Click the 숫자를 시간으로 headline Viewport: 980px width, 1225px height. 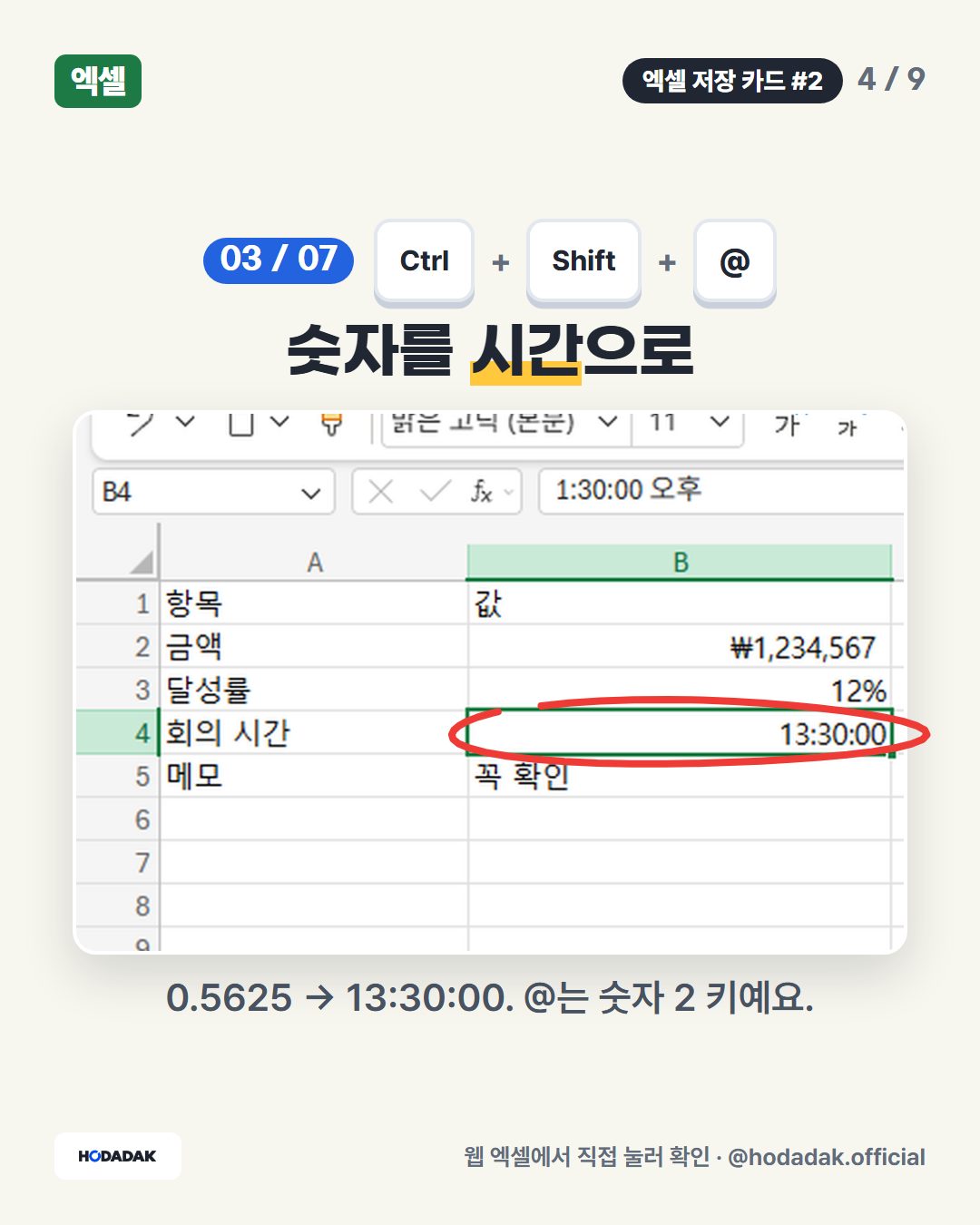(490, 350)
